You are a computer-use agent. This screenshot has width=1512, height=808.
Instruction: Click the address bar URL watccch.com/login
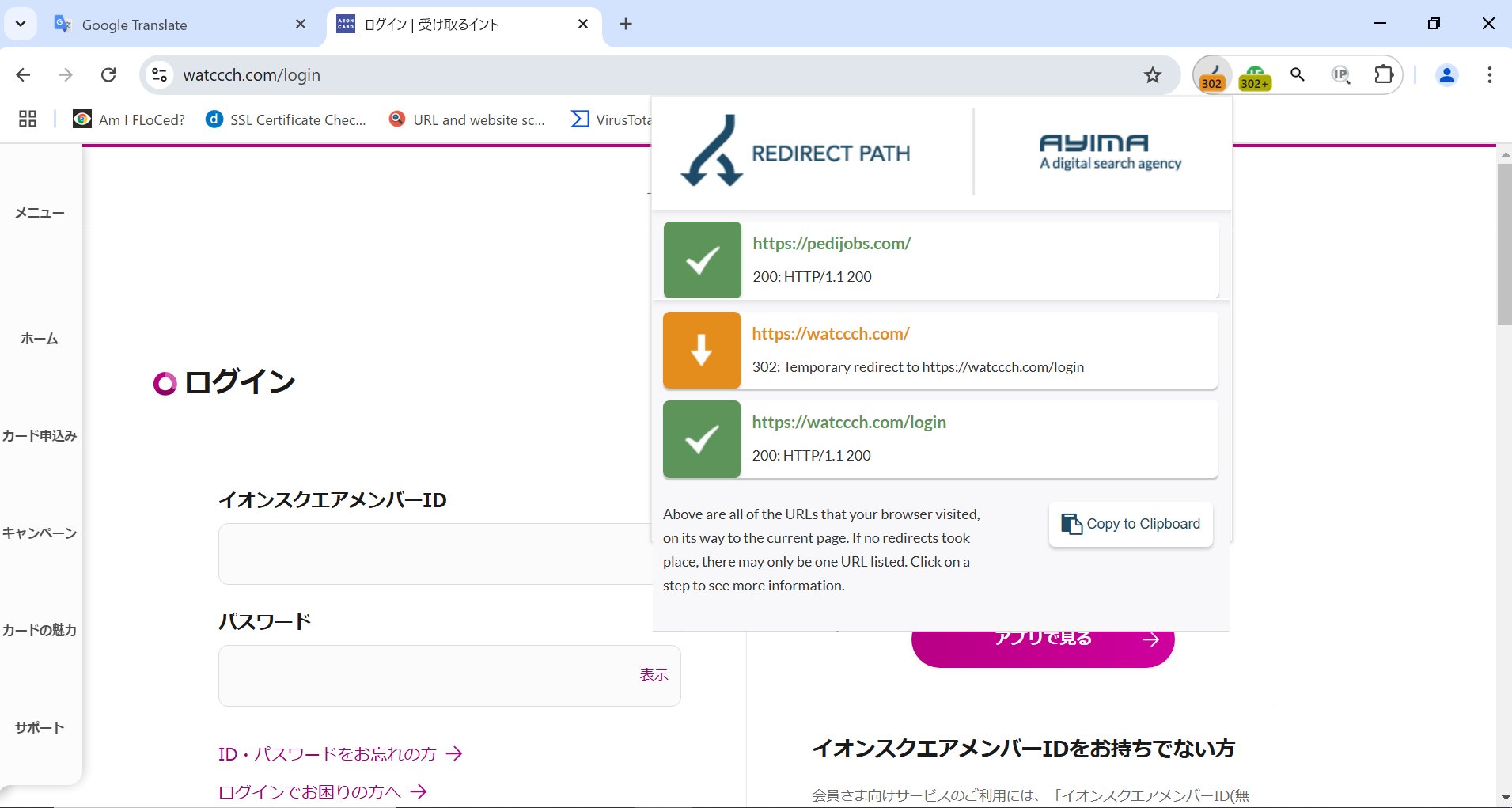[252, 75]
